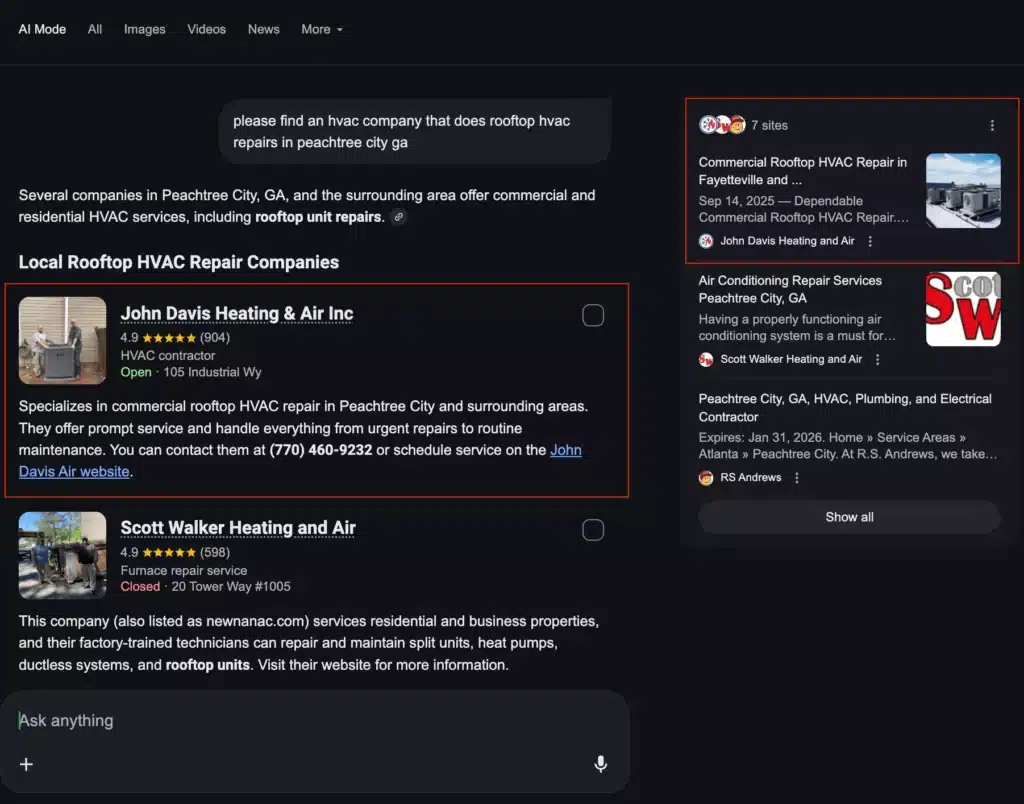Viewport: 1024px width, 804px height.
Task: Open three-dot menu beside 7 sites
Action: point(992,126)
